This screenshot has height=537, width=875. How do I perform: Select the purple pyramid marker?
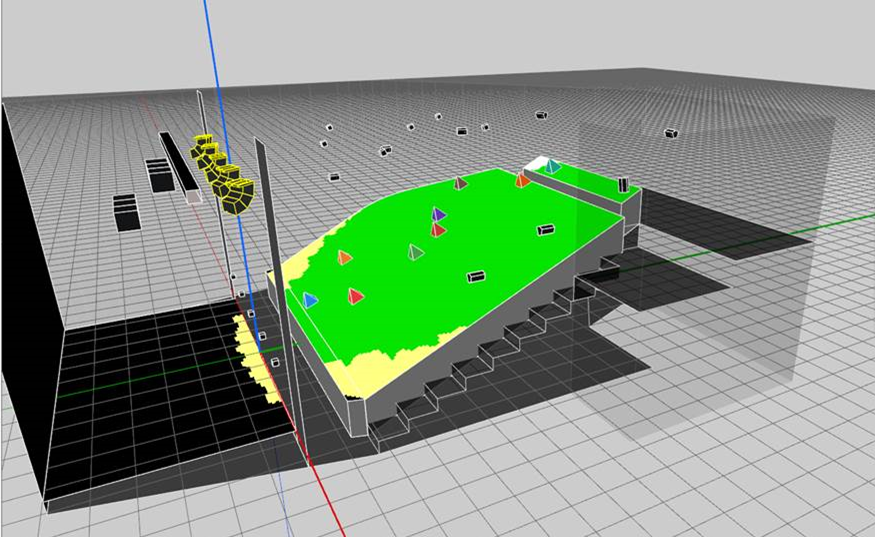(x=438, y=214)
